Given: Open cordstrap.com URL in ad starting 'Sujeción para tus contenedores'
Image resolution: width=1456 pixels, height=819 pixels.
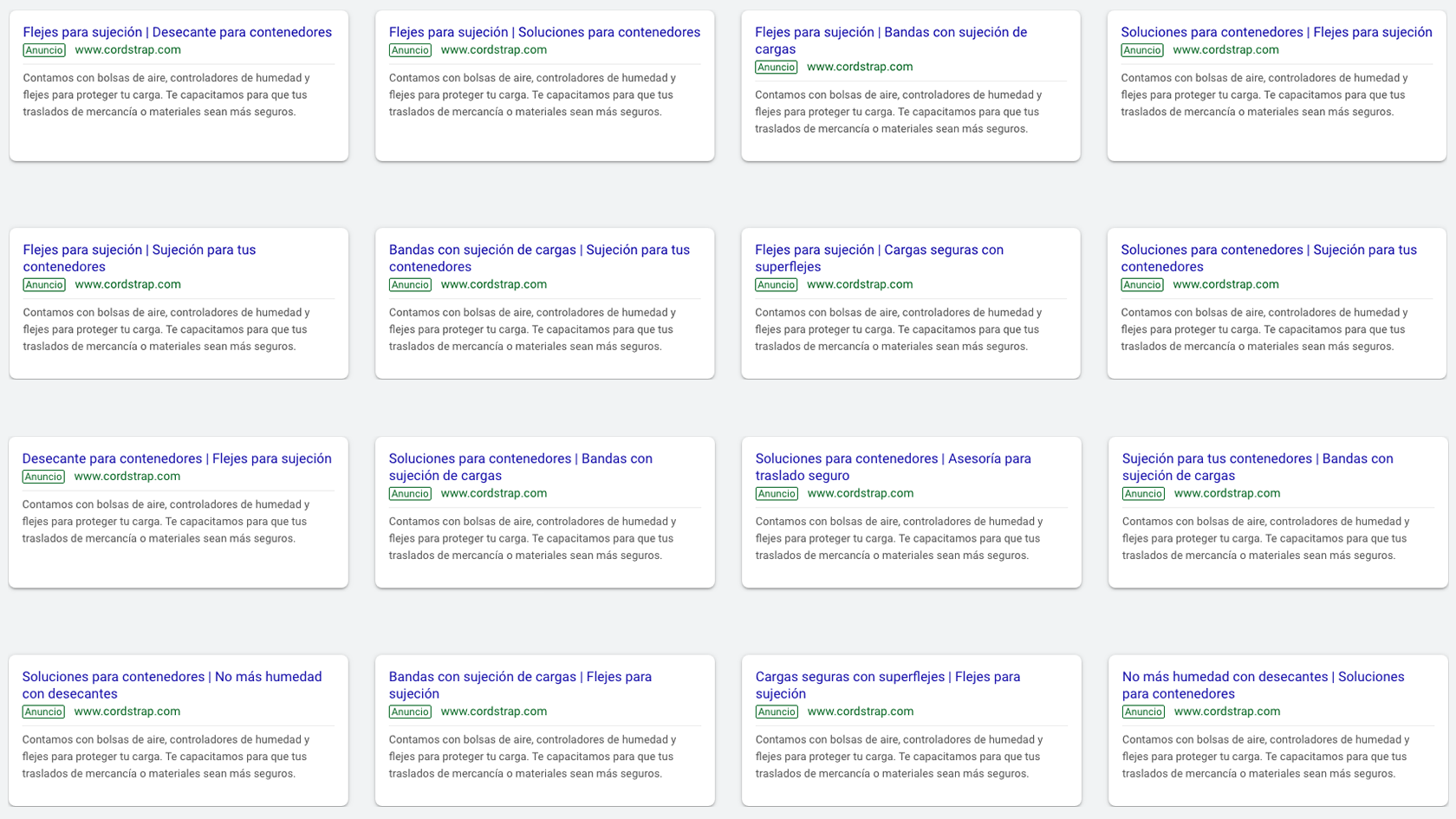Looking at the screenshot, I should coord(1227,493).
